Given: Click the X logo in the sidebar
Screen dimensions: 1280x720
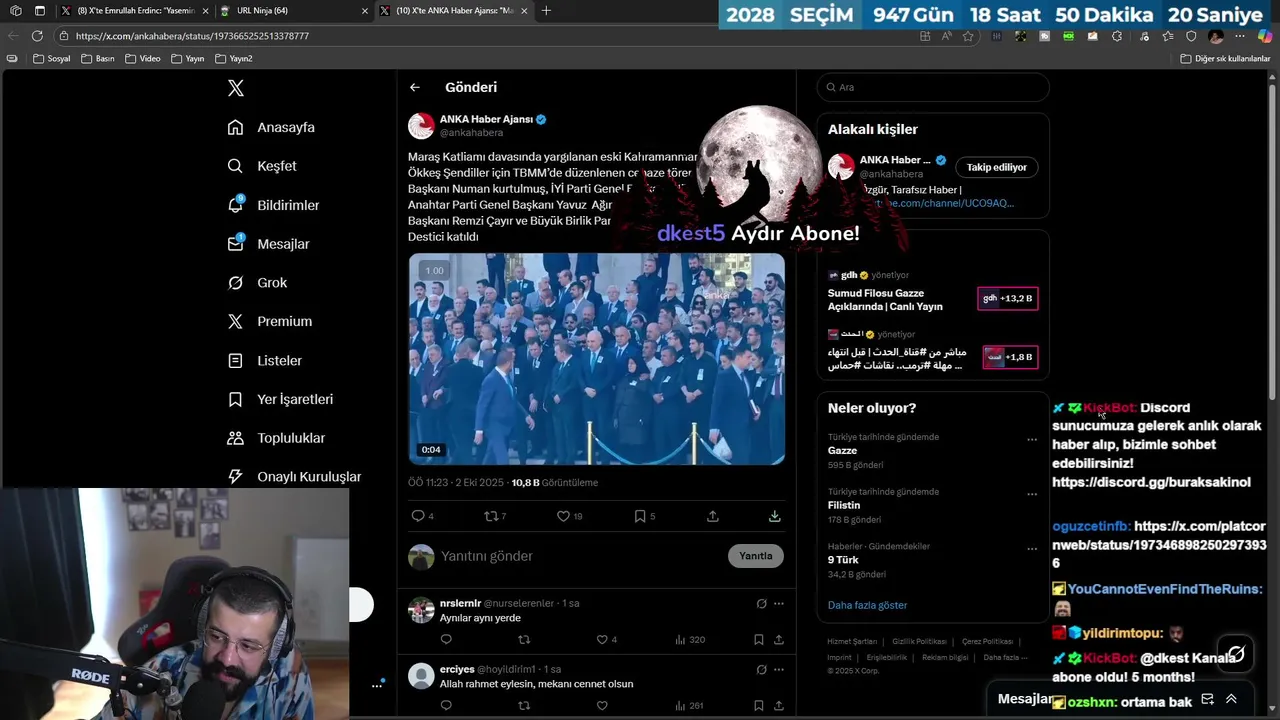Looking at the screenshot, I should tap(236, 88).
